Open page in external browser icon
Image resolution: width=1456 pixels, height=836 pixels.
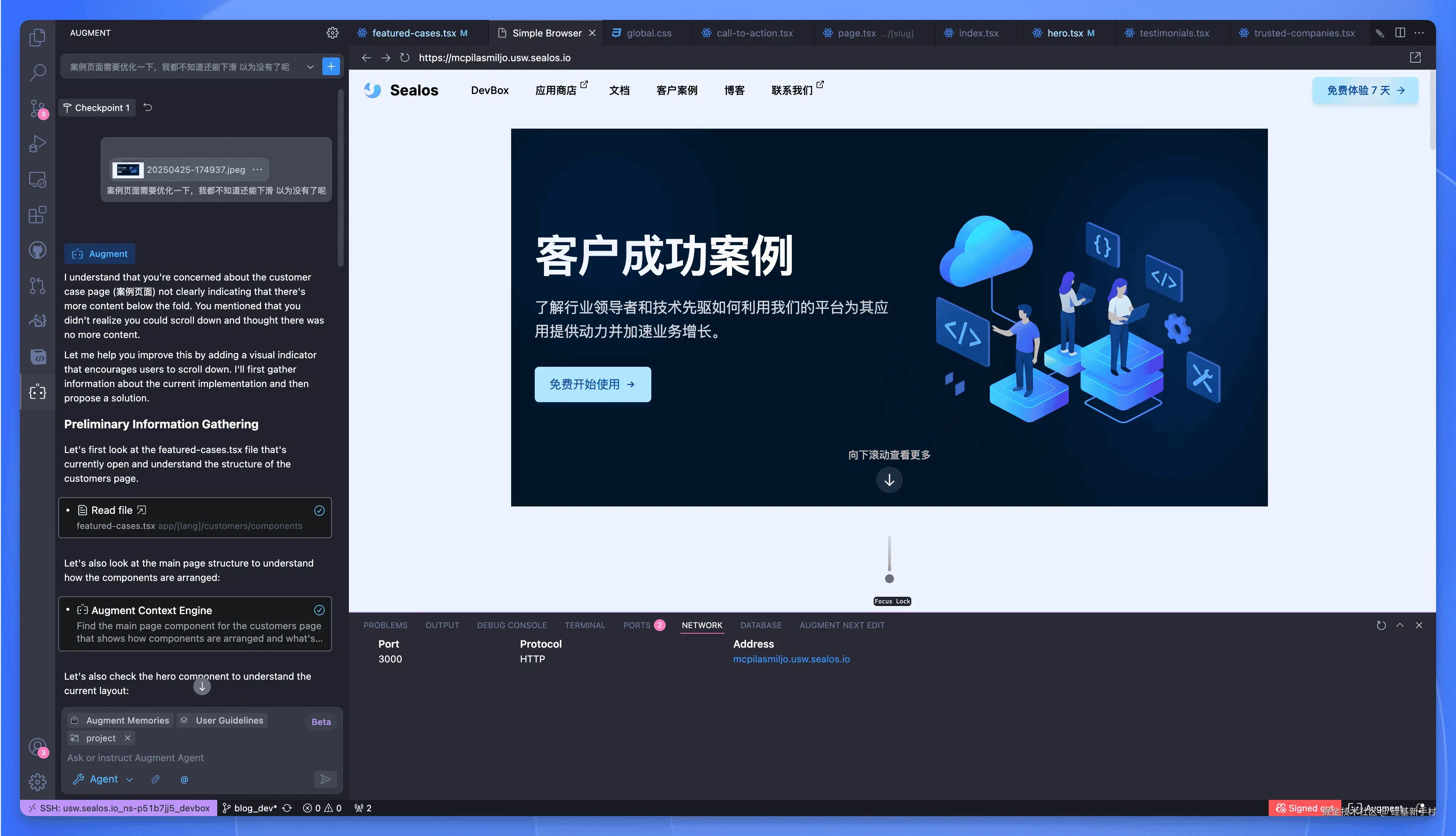1415,58
